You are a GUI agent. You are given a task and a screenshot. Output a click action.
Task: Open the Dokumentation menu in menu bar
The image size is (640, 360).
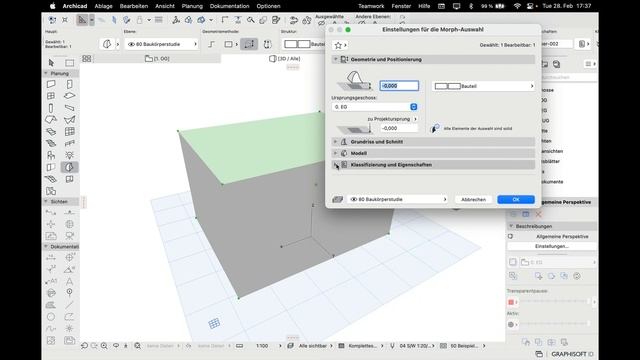click(229, 6)
